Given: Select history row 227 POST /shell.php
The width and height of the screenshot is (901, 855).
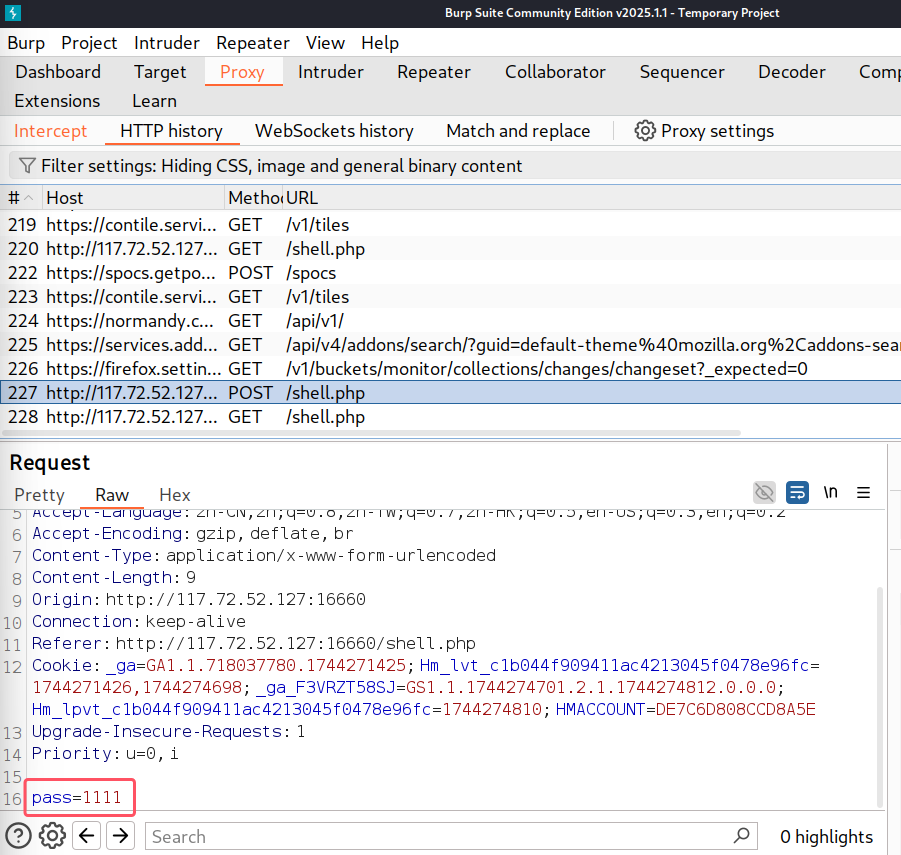Looking at the screenshot, I should click(450, 392).
